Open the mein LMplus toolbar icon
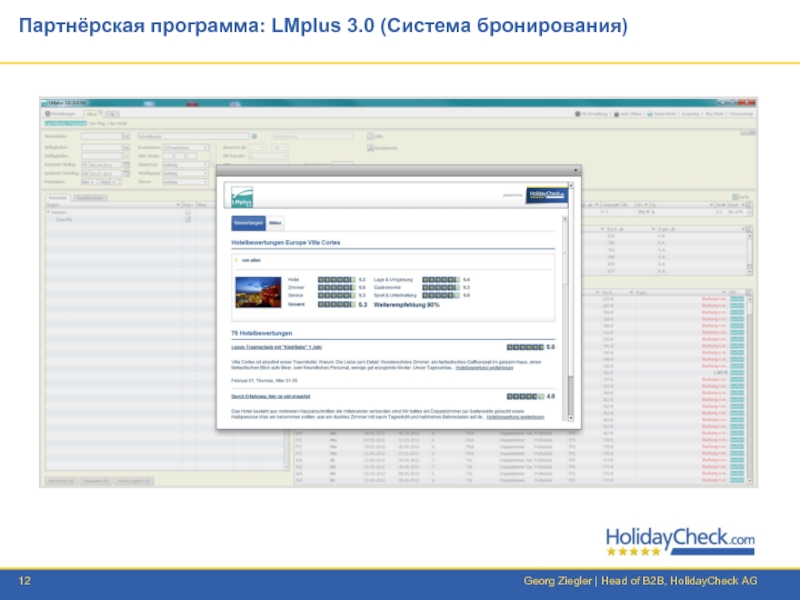This screenshot has height=600, width=800. (x=616, y=114)
